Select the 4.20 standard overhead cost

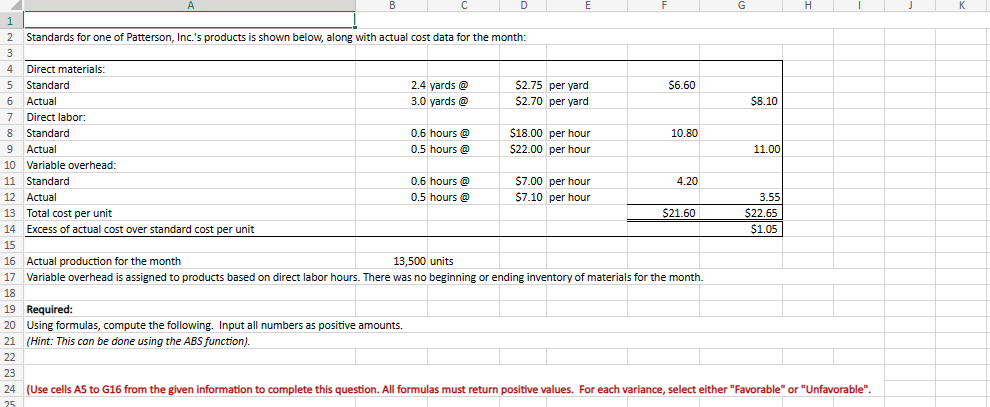[x=664, y=181]
